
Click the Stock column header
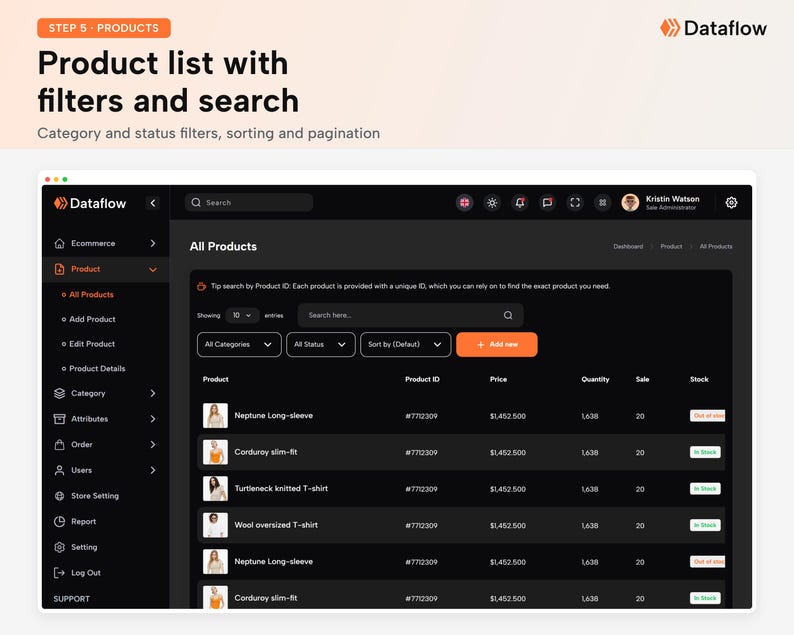(x=699, y=379)
